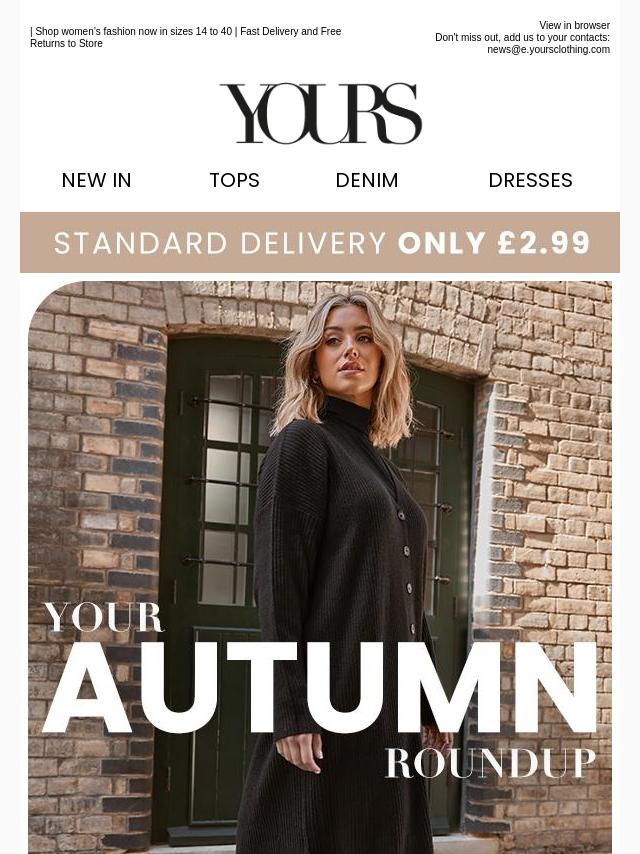Click the black turtleneck collar
Viewport: 640px width, 854px height.
pos(345,414)
